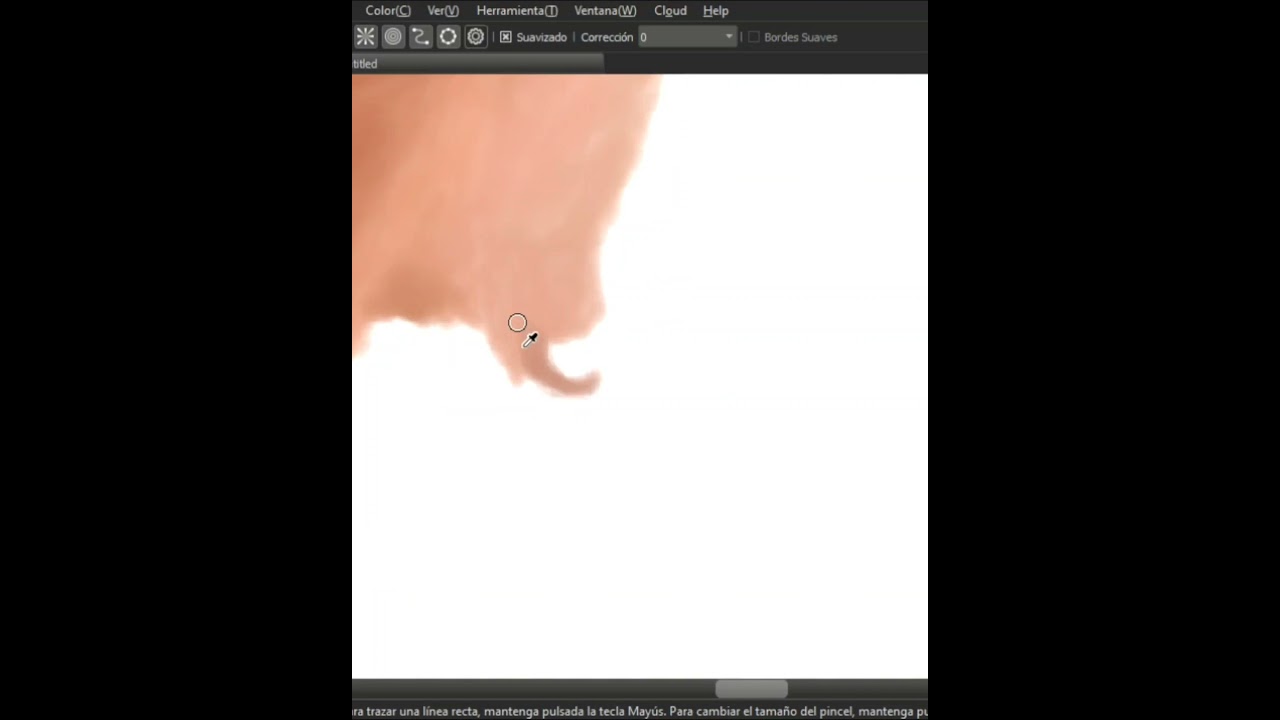This screenshot has width=1280, height=720.
Task: Enable the Bordes Suaves checkbox
Action: 754,37
